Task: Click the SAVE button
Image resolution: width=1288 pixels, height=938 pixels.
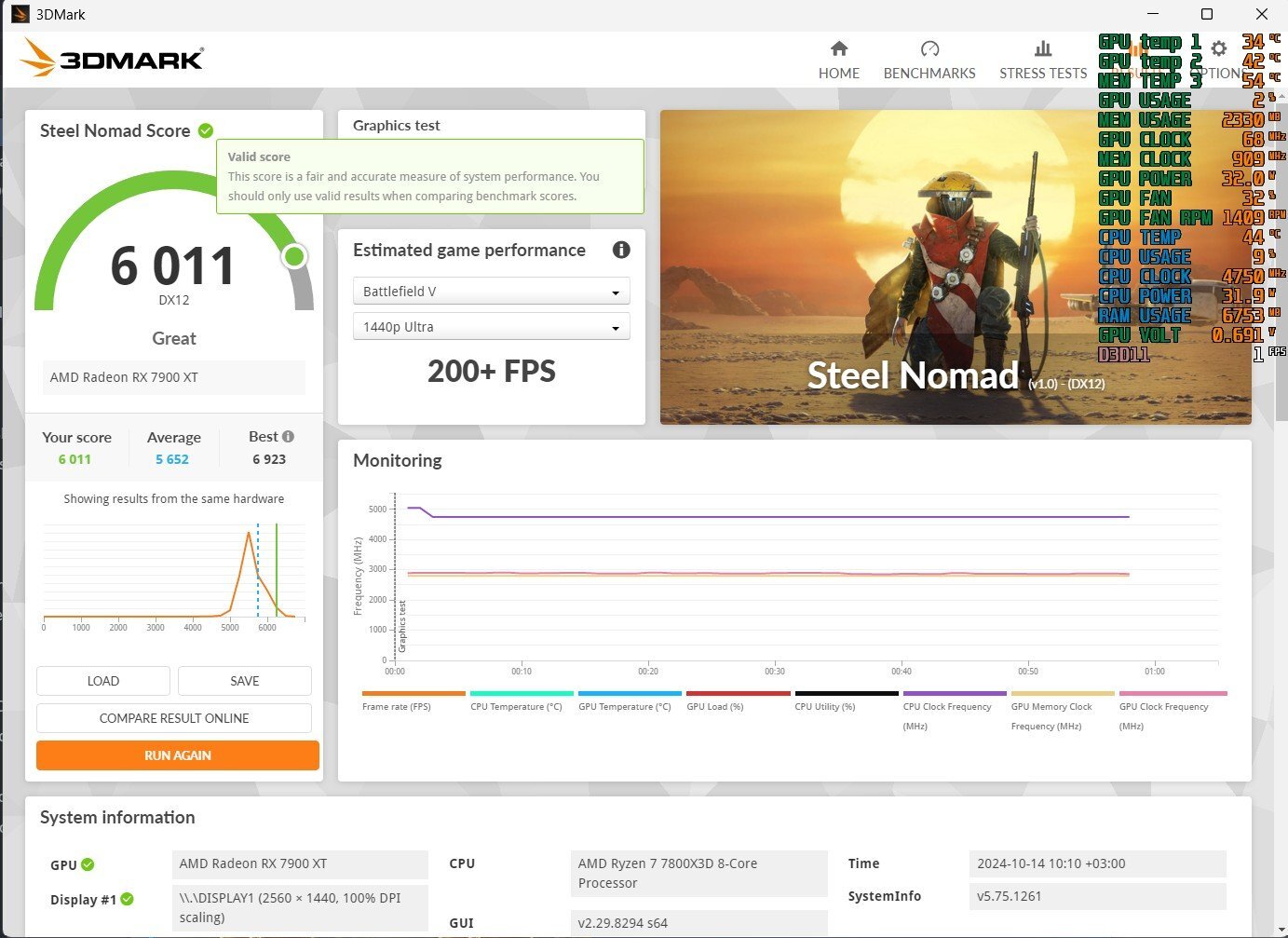Action: coord(245,681)
